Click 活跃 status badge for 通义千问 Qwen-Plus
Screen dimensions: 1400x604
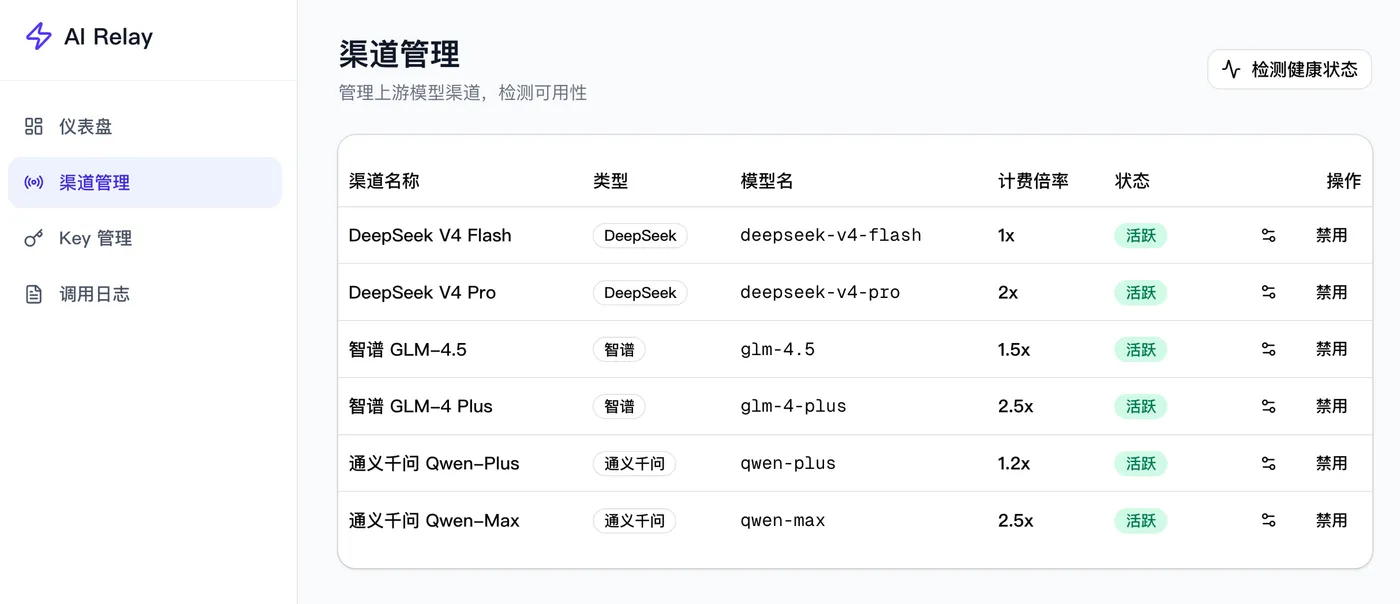click(x=1141, y=463)
